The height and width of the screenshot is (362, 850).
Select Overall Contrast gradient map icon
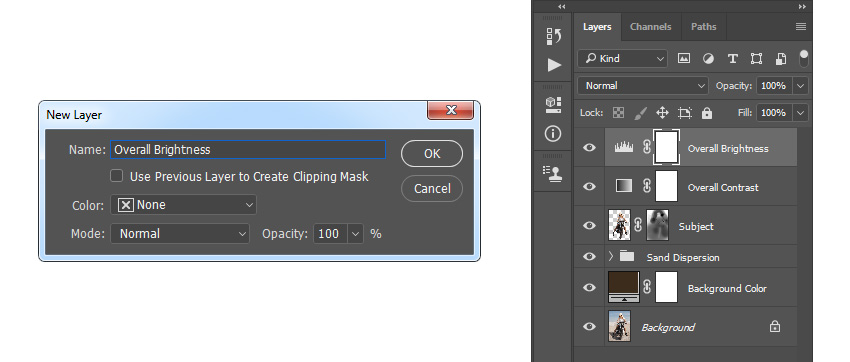coord(624,186)
